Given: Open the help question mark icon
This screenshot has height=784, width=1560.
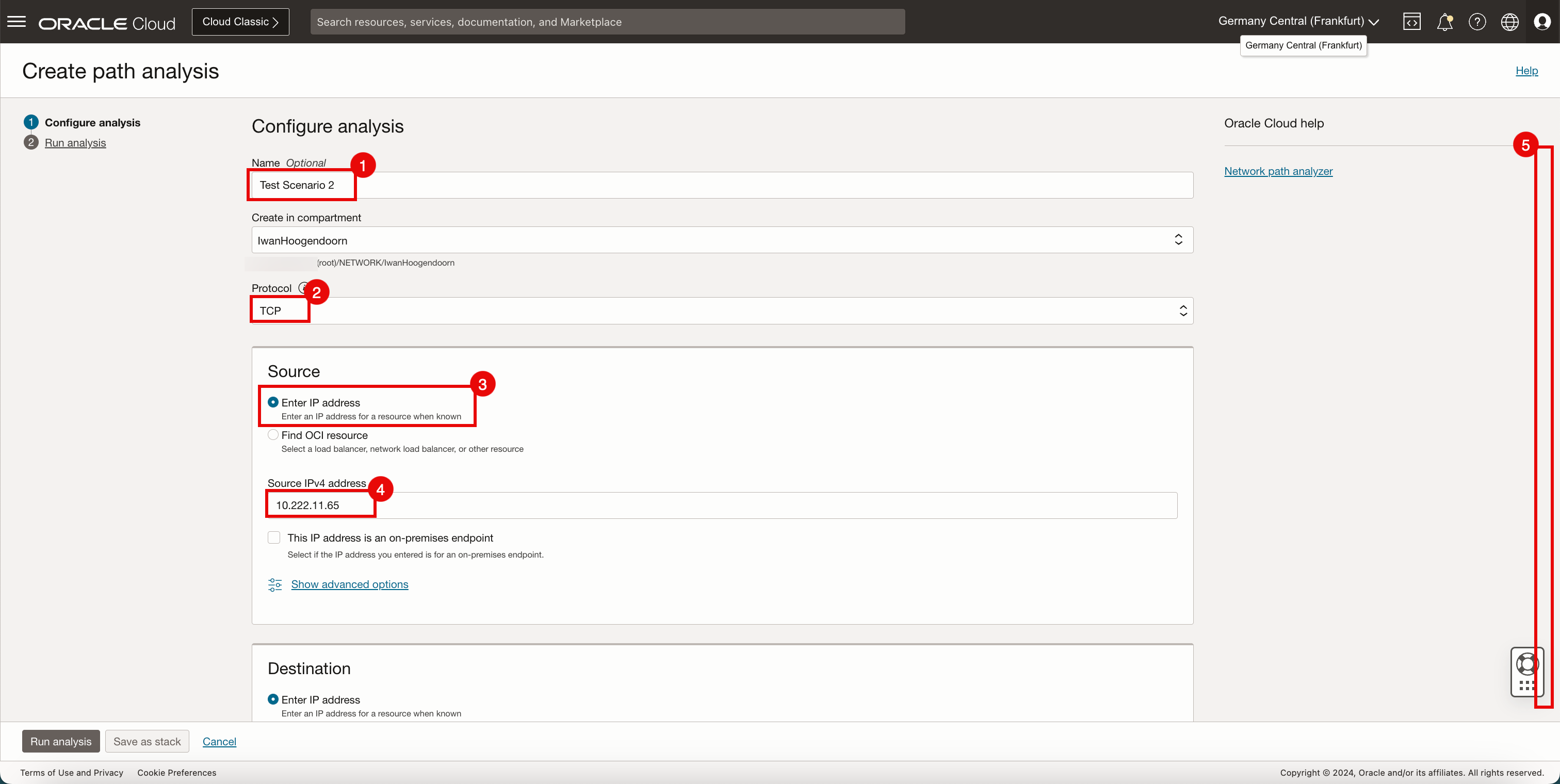Looking at the screenshot, I should (x=1477, y=22).
